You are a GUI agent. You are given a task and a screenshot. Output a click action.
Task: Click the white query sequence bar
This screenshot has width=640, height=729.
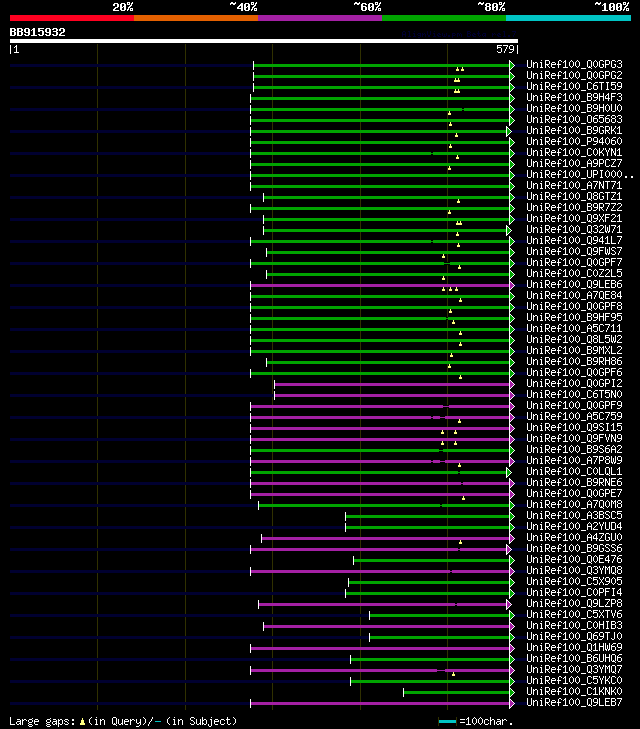(264, 41)
